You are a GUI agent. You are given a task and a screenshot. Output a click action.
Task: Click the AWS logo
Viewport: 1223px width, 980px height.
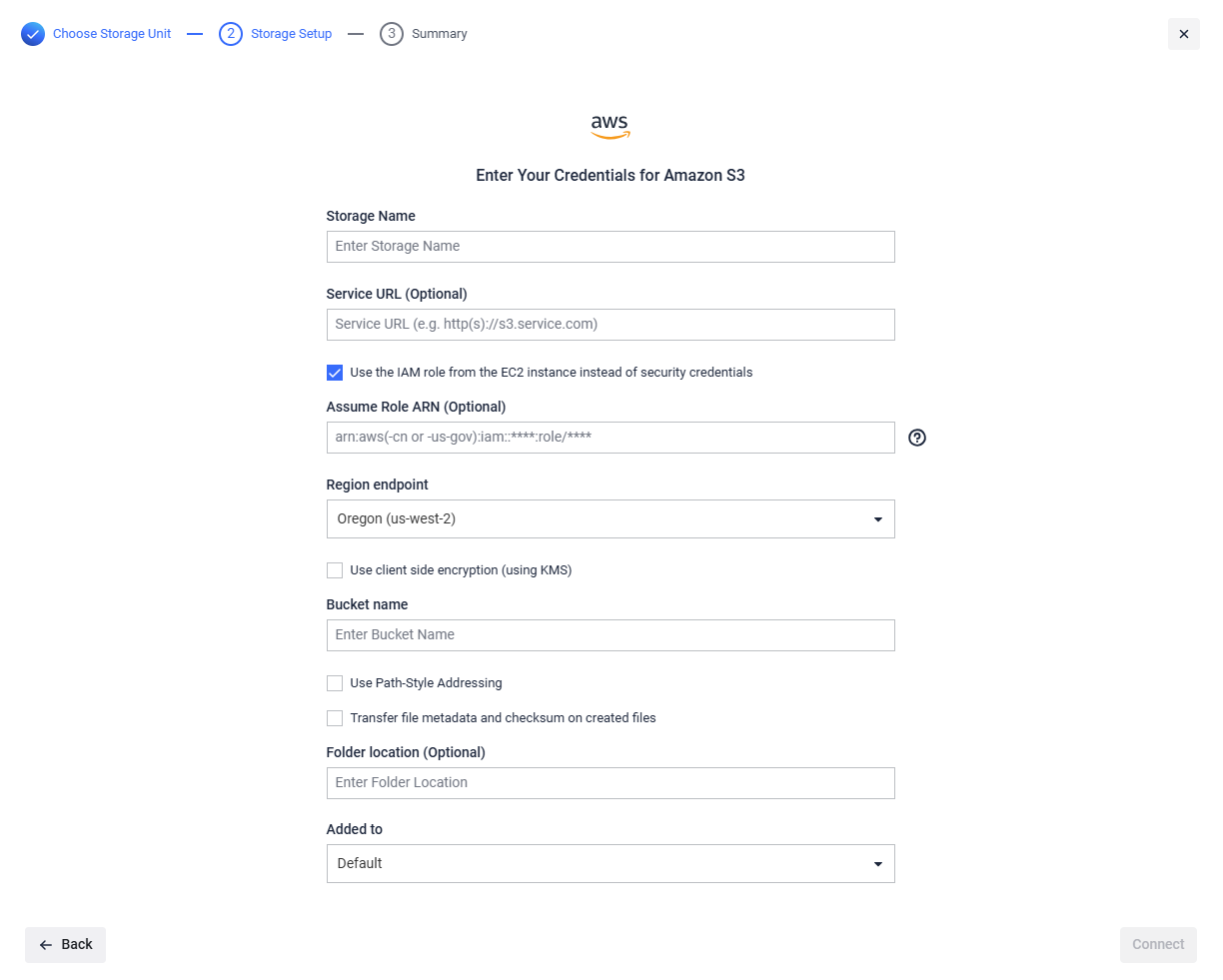pos(610,126)
